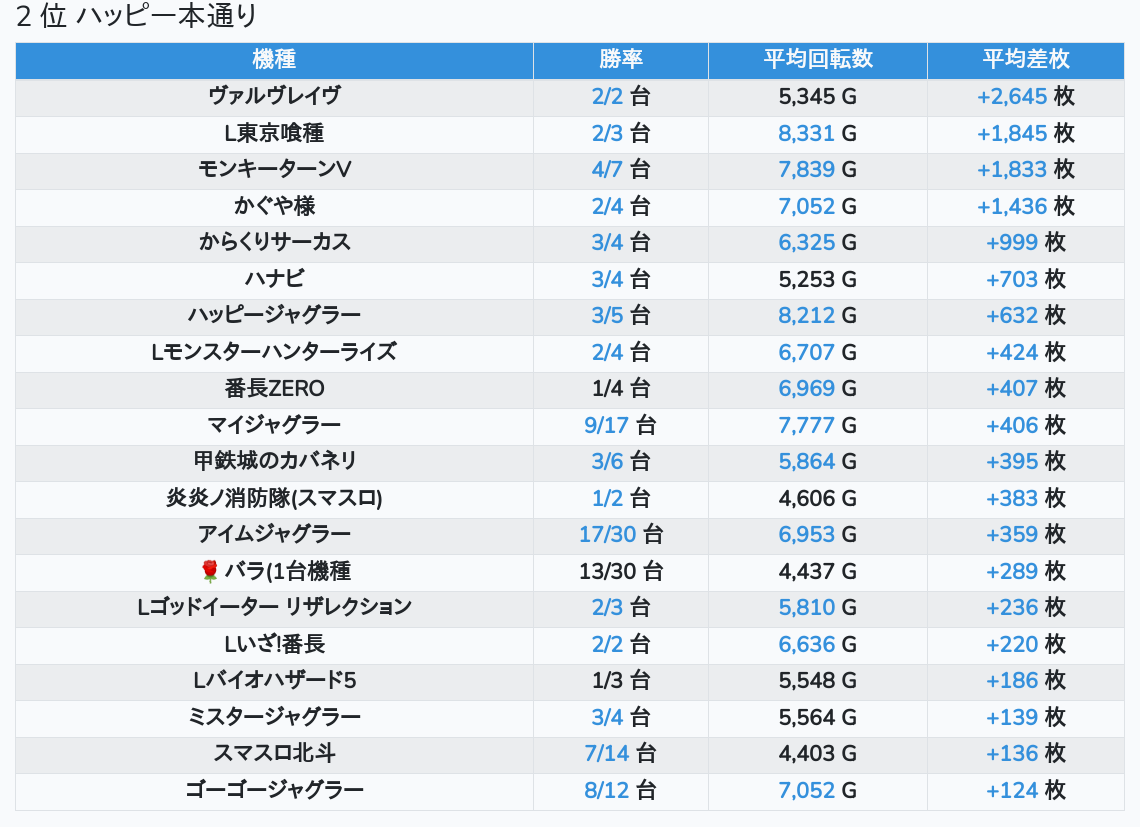Click the 機種 column header
This screenshot has width=1140, height=827.
coord(274,59)
